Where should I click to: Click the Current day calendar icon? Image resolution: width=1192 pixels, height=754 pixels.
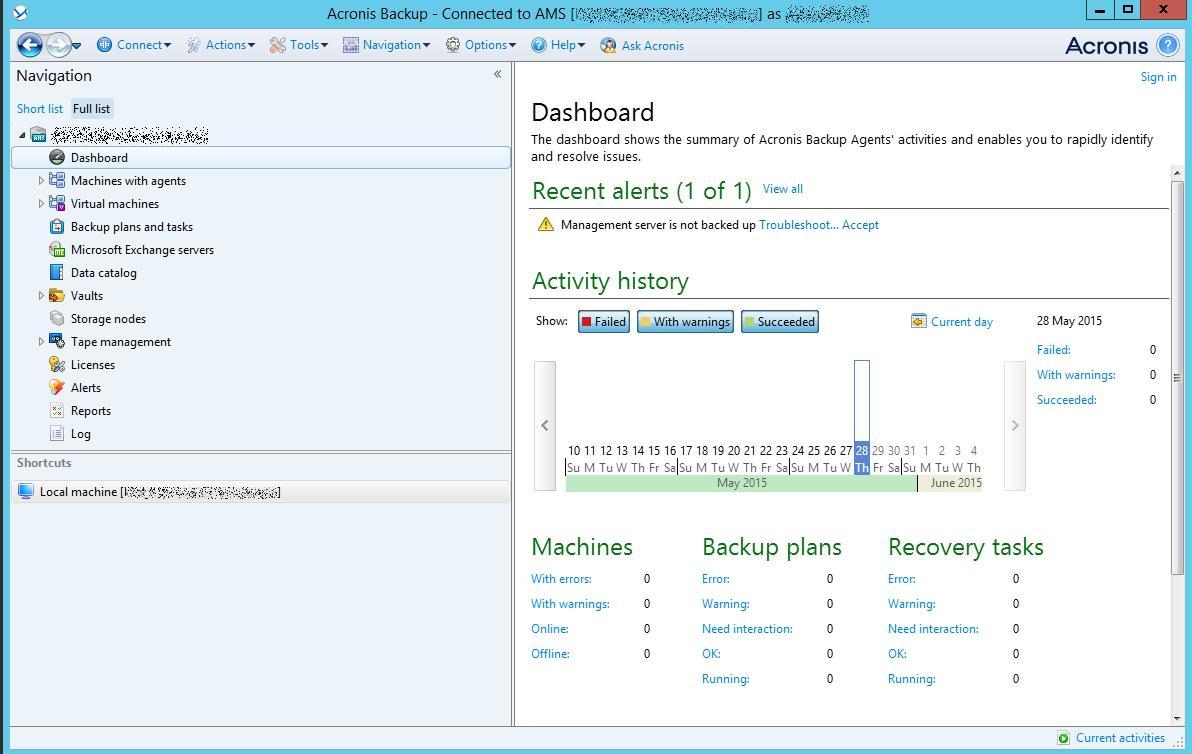click(x=918, y=321)
